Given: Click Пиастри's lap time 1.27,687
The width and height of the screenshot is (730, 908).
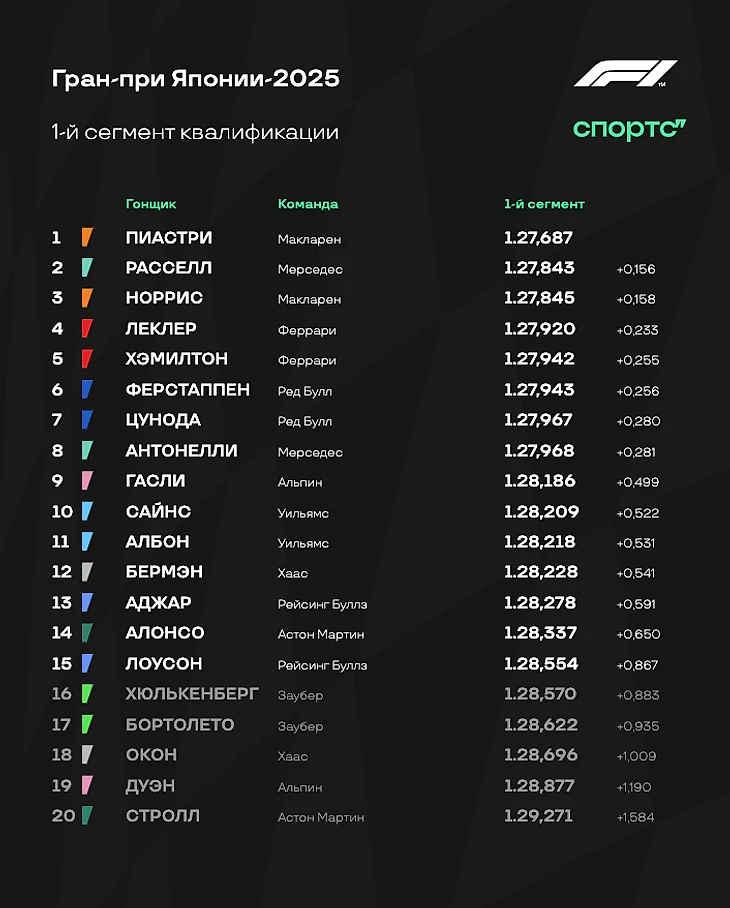Looking at the screenshot, I should [x=538, y=237].
